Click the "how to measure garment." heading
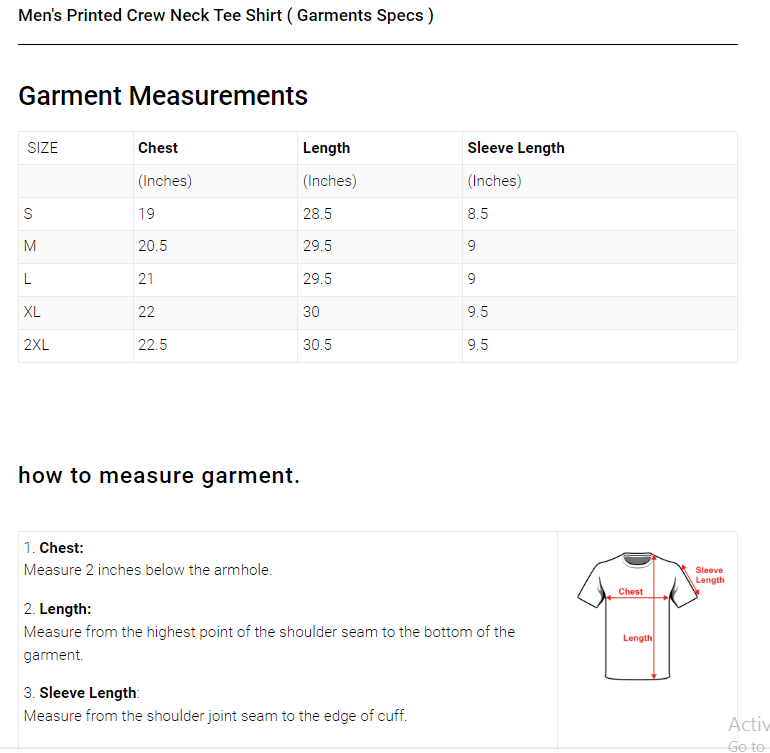 pos(159,475)
